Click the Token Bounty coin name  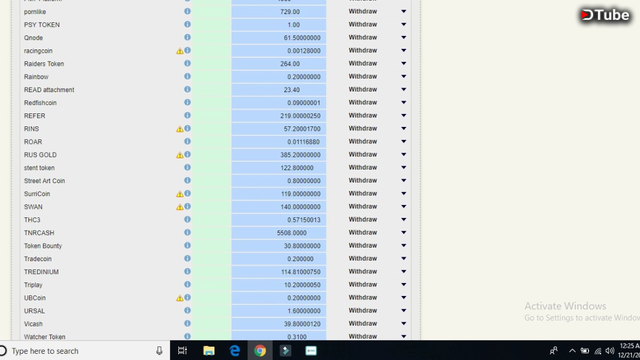[43, 246]
